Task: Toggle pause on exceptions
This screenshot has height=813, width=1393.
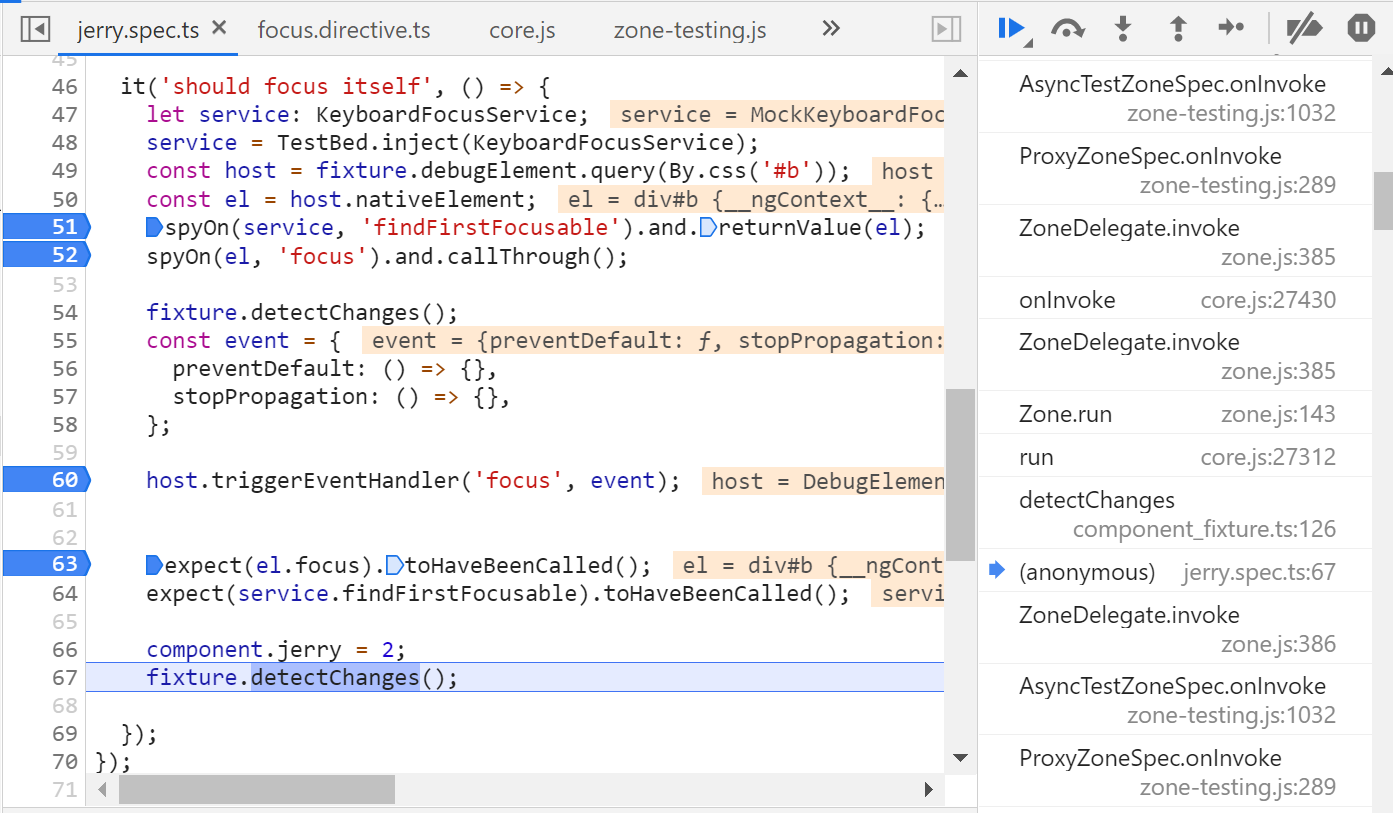Action: pyautogui.click(x=1361, y=28)
